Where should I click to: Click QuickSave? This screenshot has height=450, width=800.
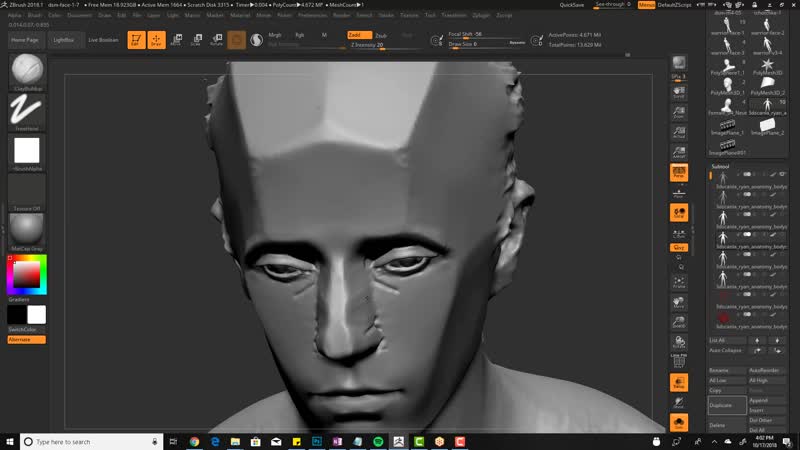click(x=571, y=5)
